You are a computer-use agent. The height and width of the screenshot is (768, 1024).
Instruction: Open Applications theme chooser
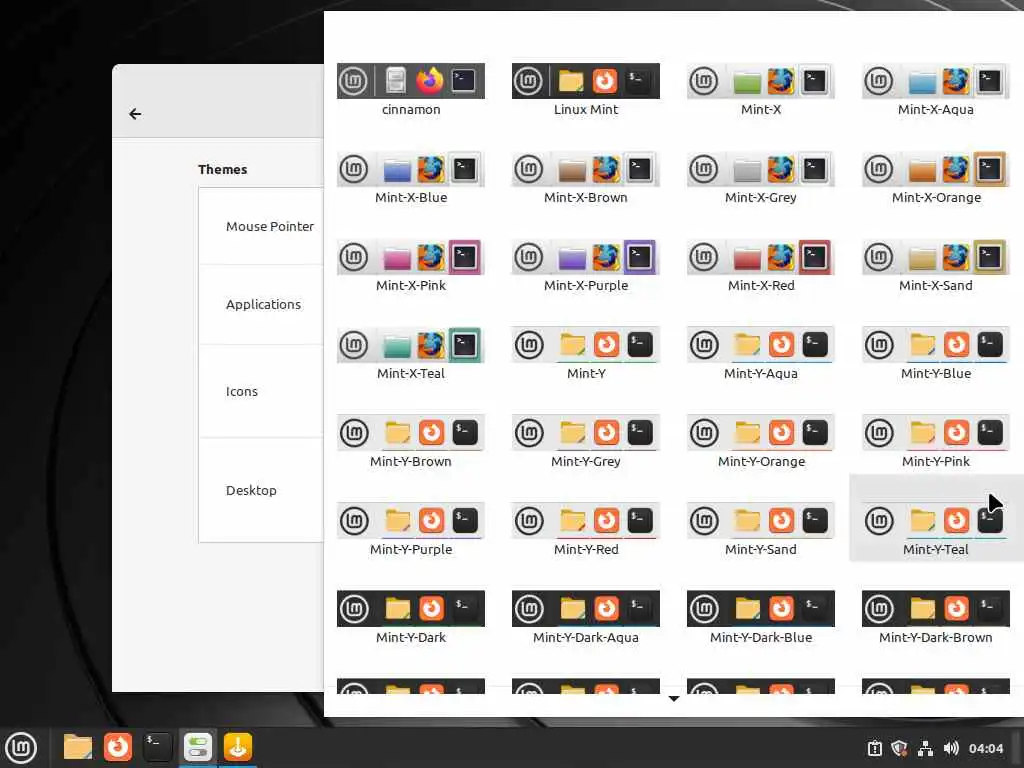point(261,304)
